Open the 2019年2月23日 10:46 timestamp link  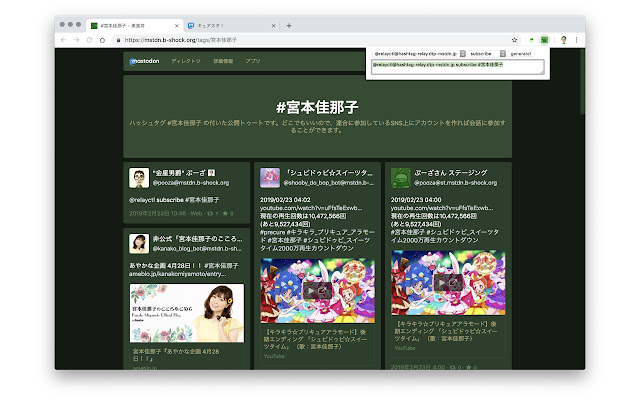(158, 213)
